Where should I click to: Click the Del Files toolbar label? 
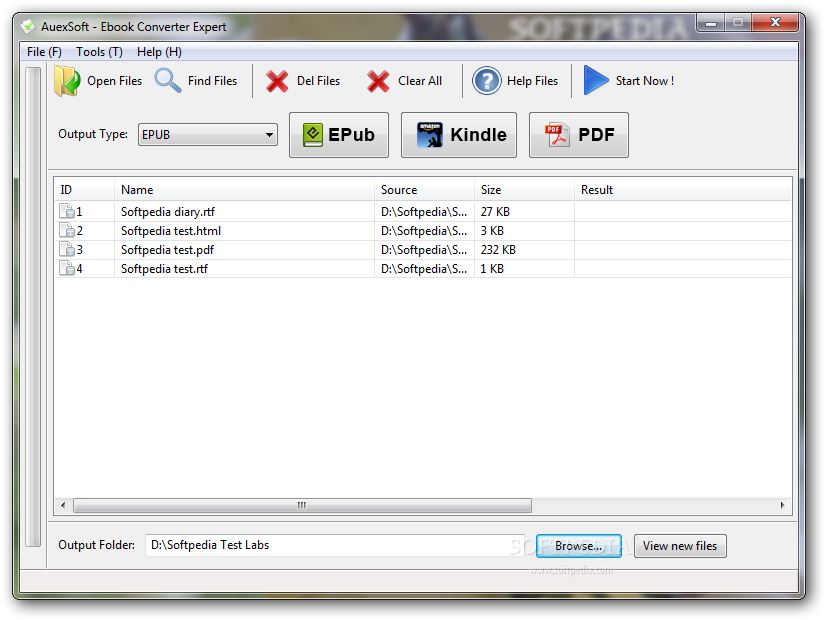pyautogui.click(x=318, y=81)
